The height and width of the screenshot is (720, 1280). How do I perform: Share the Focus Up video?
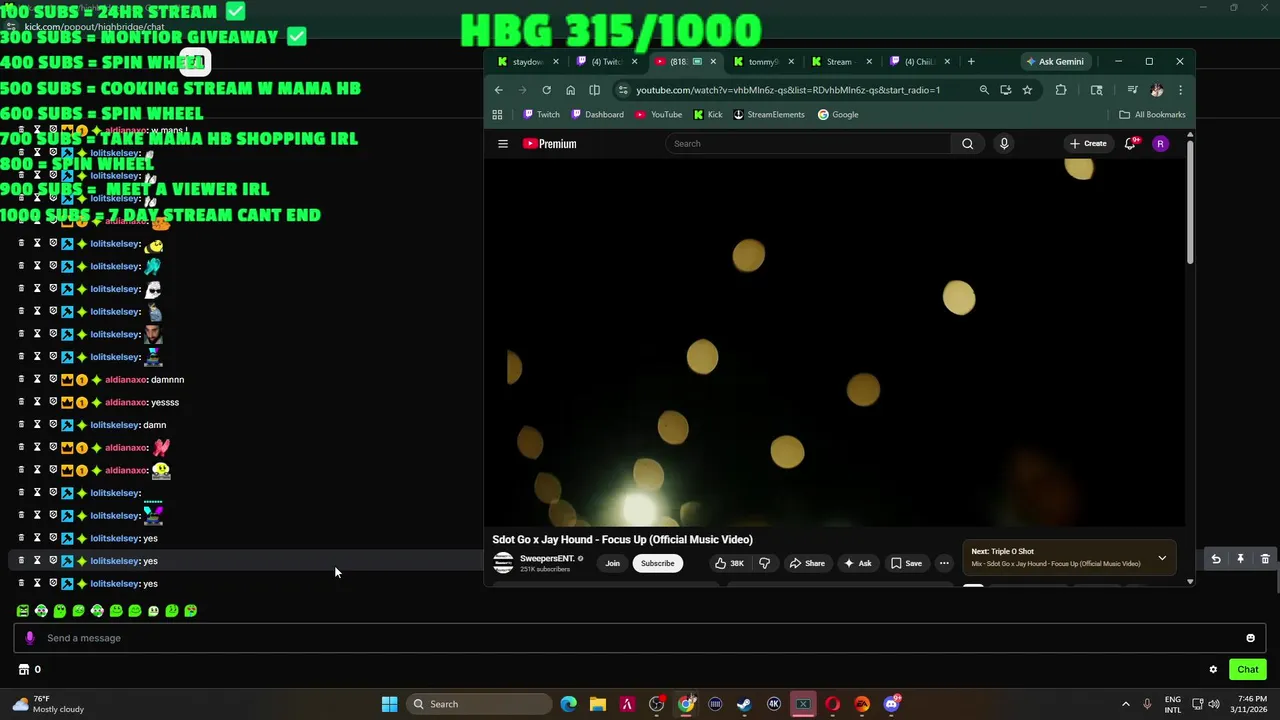coord(807,563)
